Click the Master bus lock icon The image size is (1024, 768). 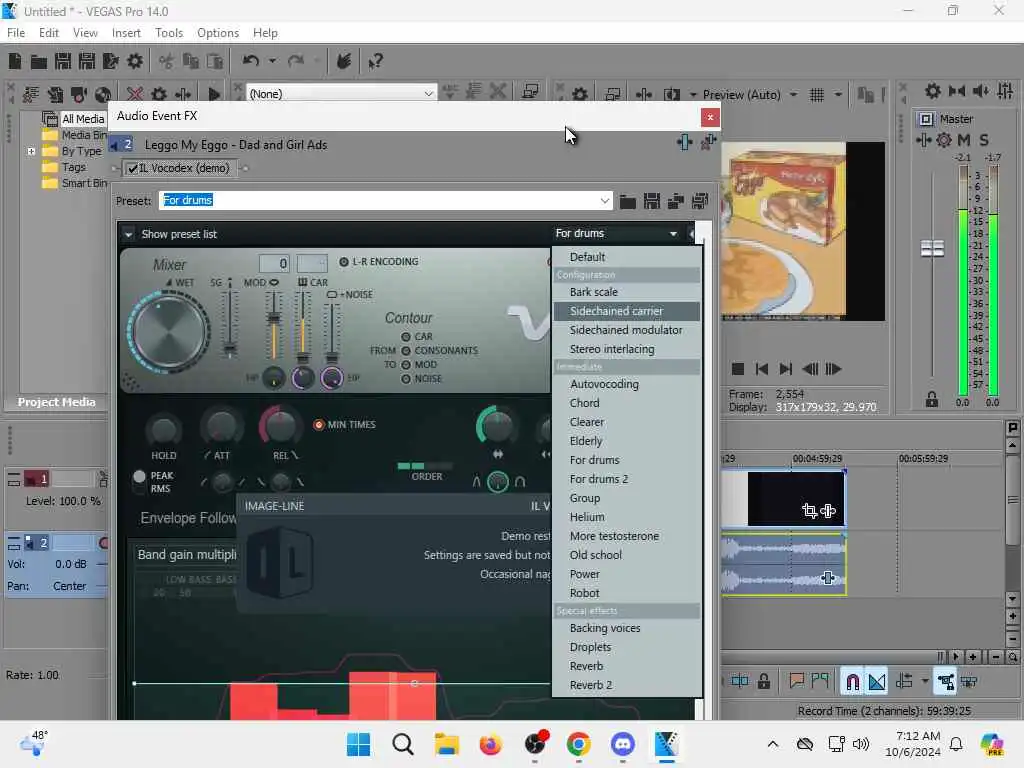tap(932, 400)
